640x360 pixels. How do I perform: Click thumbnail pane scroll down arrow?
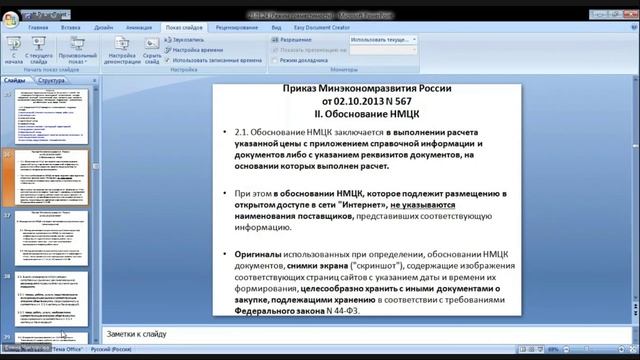tap(96, 340)
